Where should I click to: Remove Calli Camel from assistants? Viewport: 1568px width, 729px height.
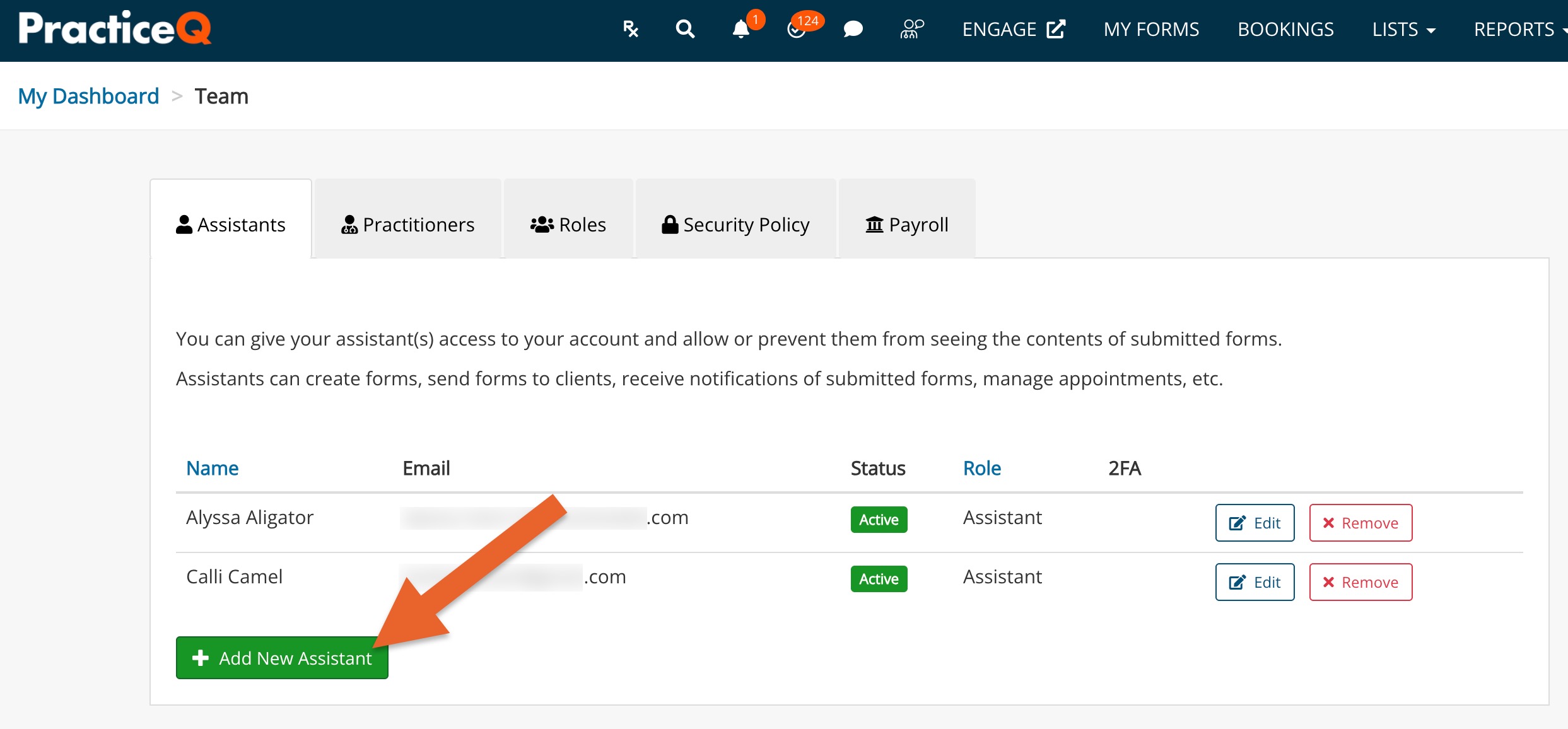coord(1360,582)
